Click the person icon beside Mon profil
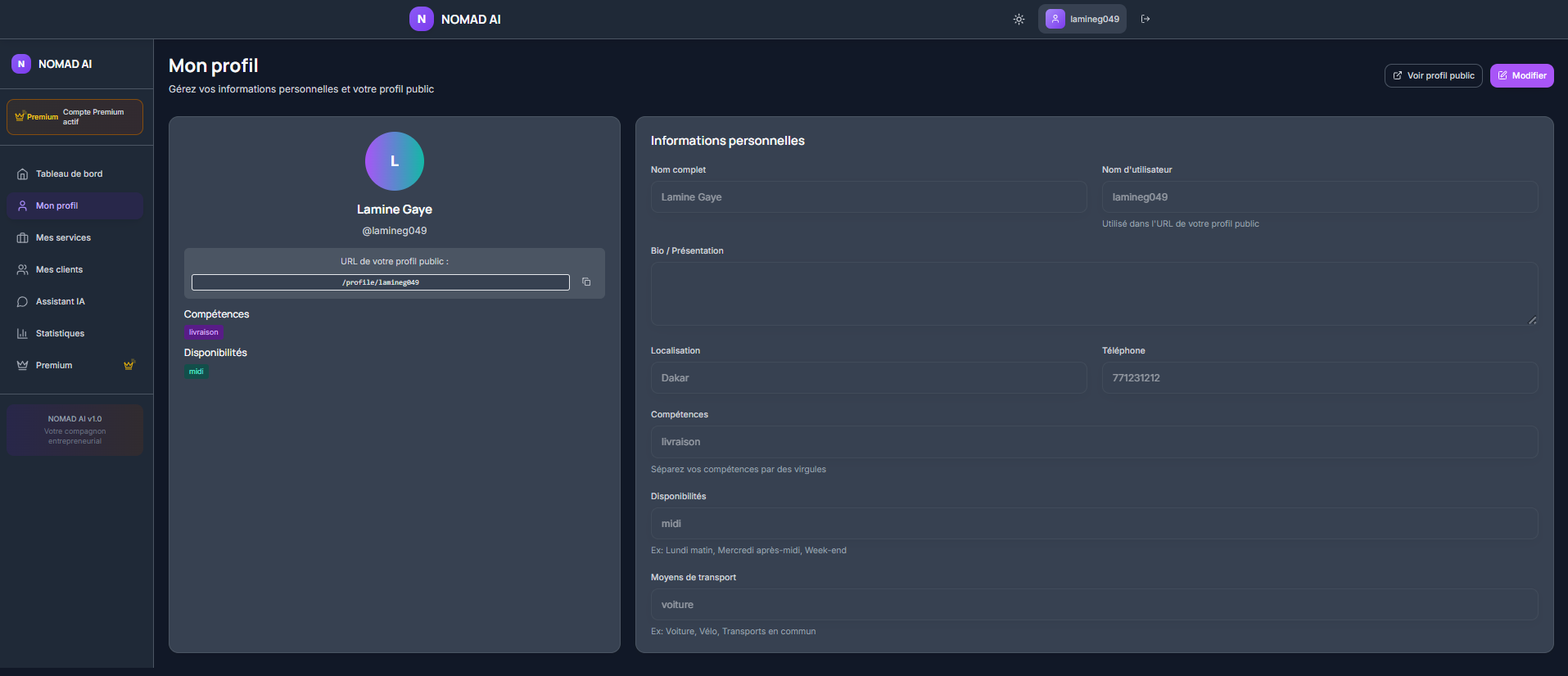Viewport: 1568px width, 676px height. 22,205
